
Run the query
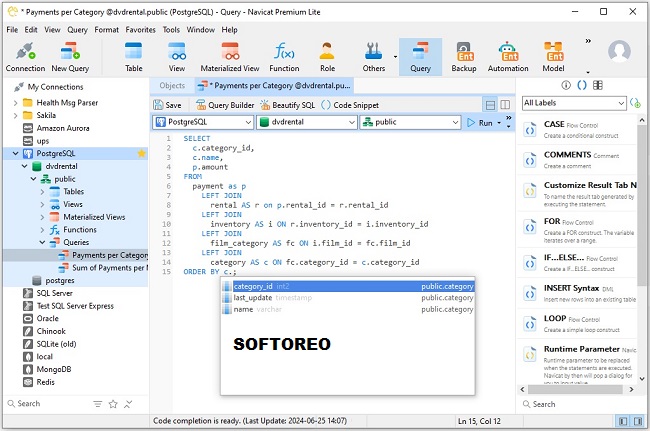click(480, 123)
